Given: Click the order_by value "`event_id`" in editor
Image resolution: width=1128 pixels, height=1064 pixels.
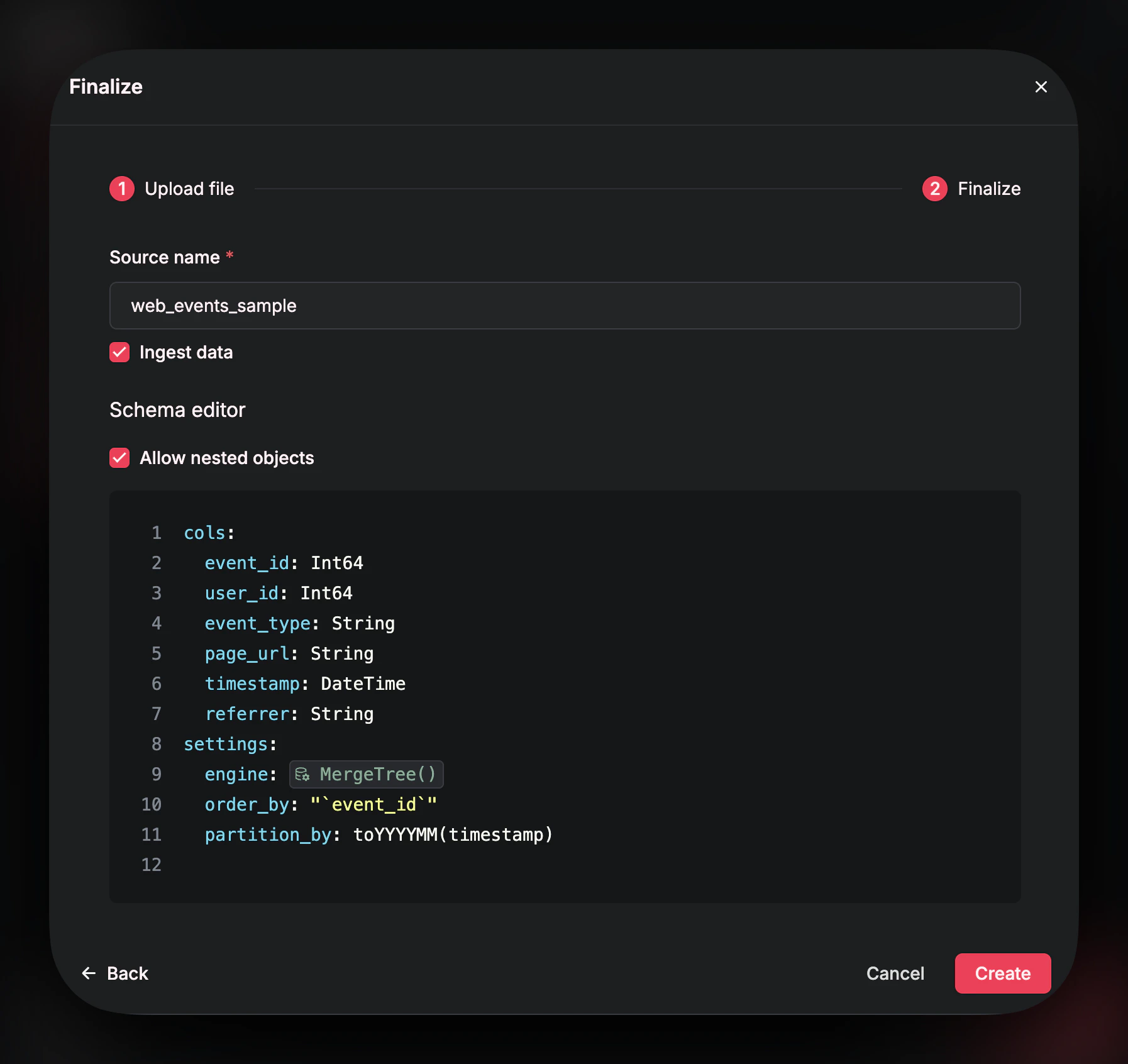Looking at the screenshot, I should click(373, 804).
